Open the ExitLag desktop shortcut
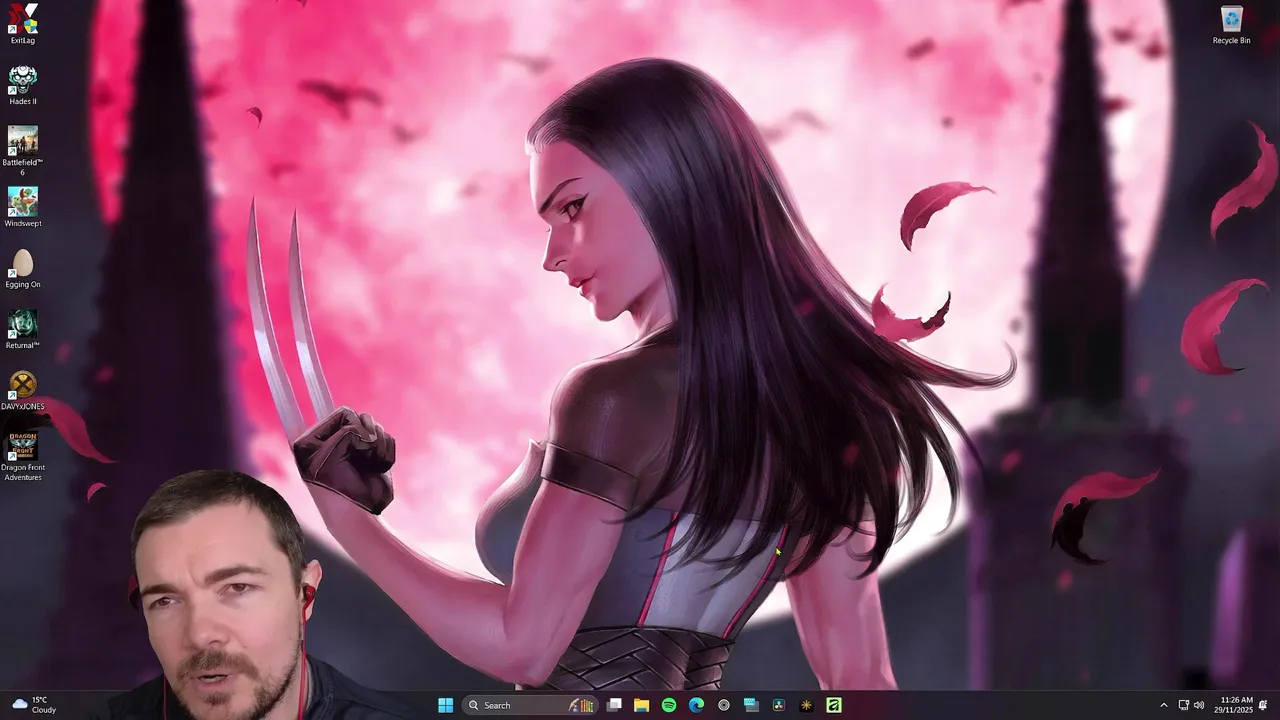1280x720 pixels. [23, 23]
